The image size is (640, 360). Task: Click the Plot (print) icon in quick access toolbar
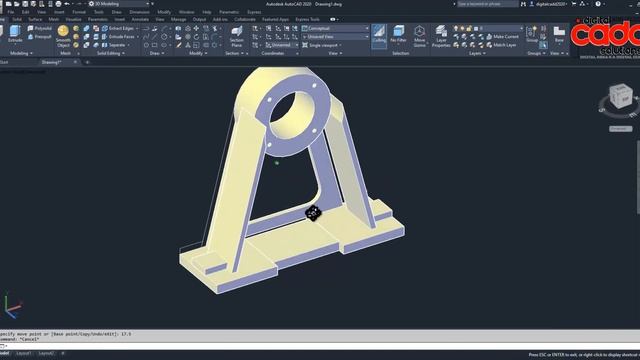[58, 4]
